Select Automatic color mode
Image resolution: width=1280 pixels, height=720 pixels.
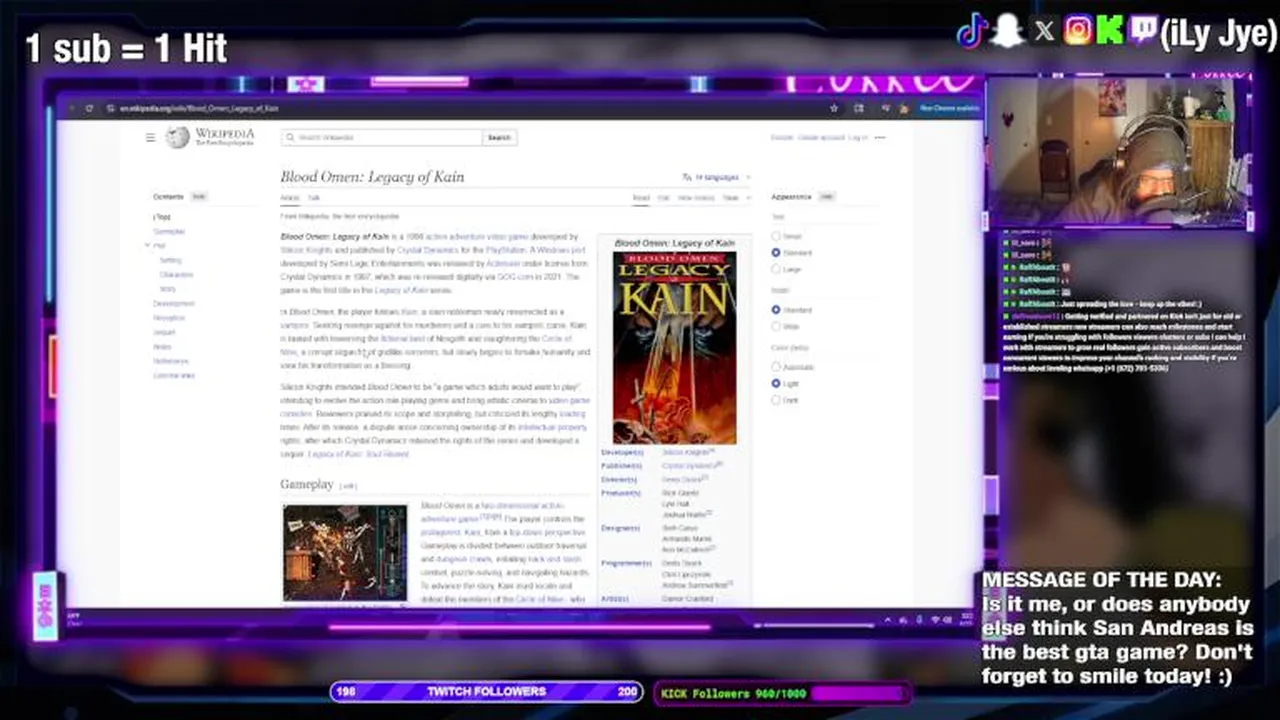[x=776, y=367]
